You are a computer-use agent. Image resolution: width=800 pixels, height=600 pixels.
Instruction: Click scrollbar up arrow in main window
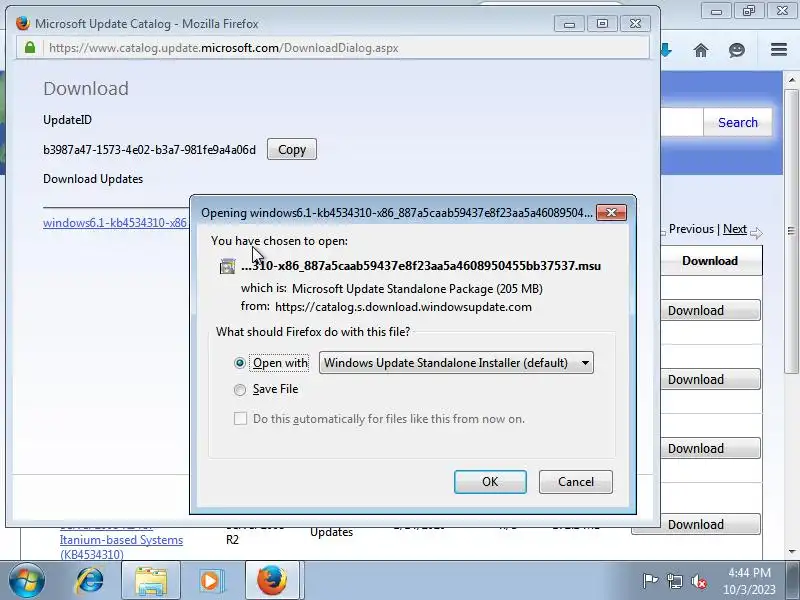click(791, 80)
